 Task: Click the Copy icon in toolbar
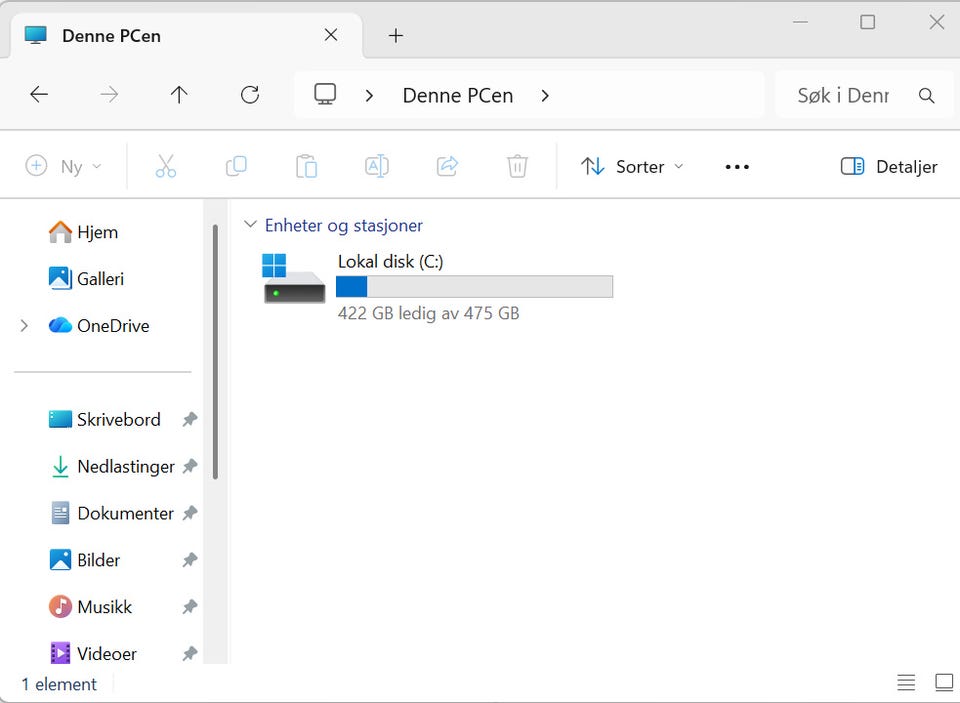coord(236,166)
